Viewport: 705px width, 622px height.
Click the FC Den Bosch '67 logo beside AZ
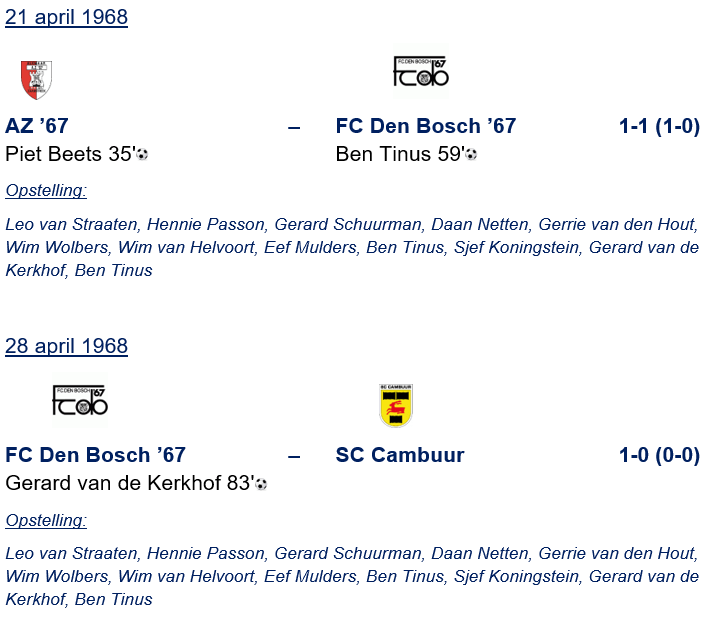tap(420, 72)
